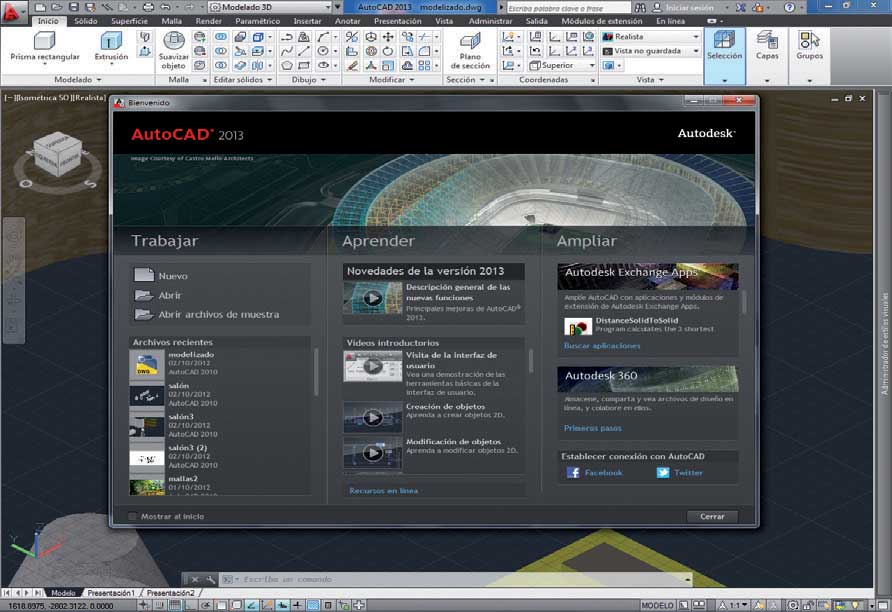Toggle the Mostrar al inicio checkbox

point(133,516)
